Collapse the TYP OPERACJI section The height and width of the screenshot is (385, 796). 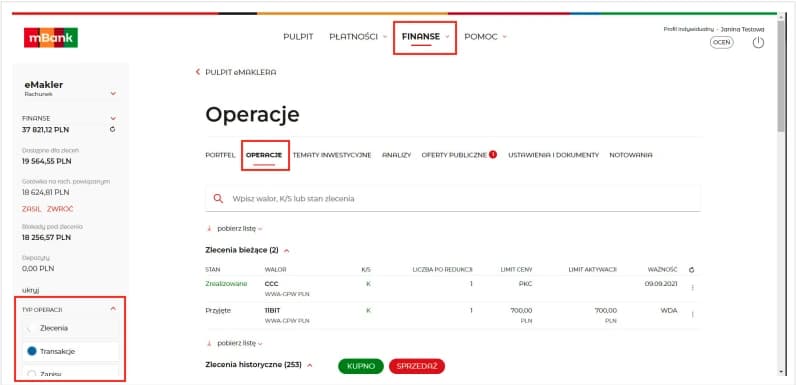(x=113, y=309)
